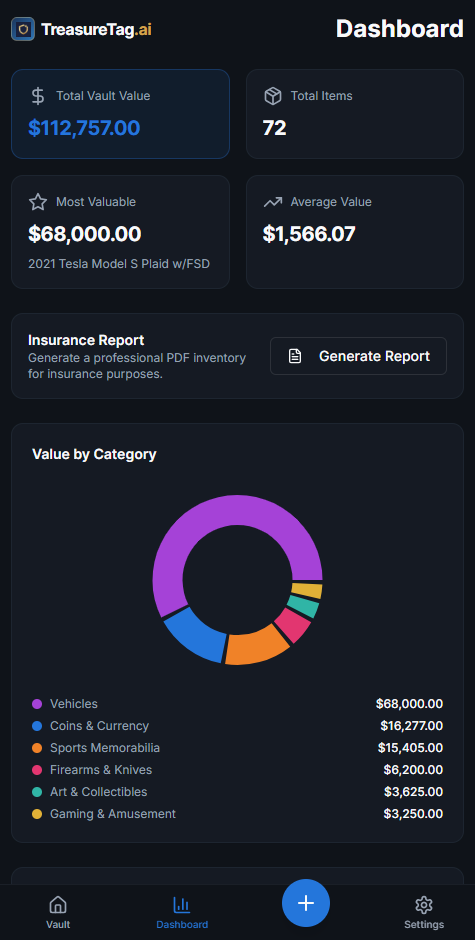Click the Insurance Report heading
The width and height of the screenshot is (475, 940).
86,341
